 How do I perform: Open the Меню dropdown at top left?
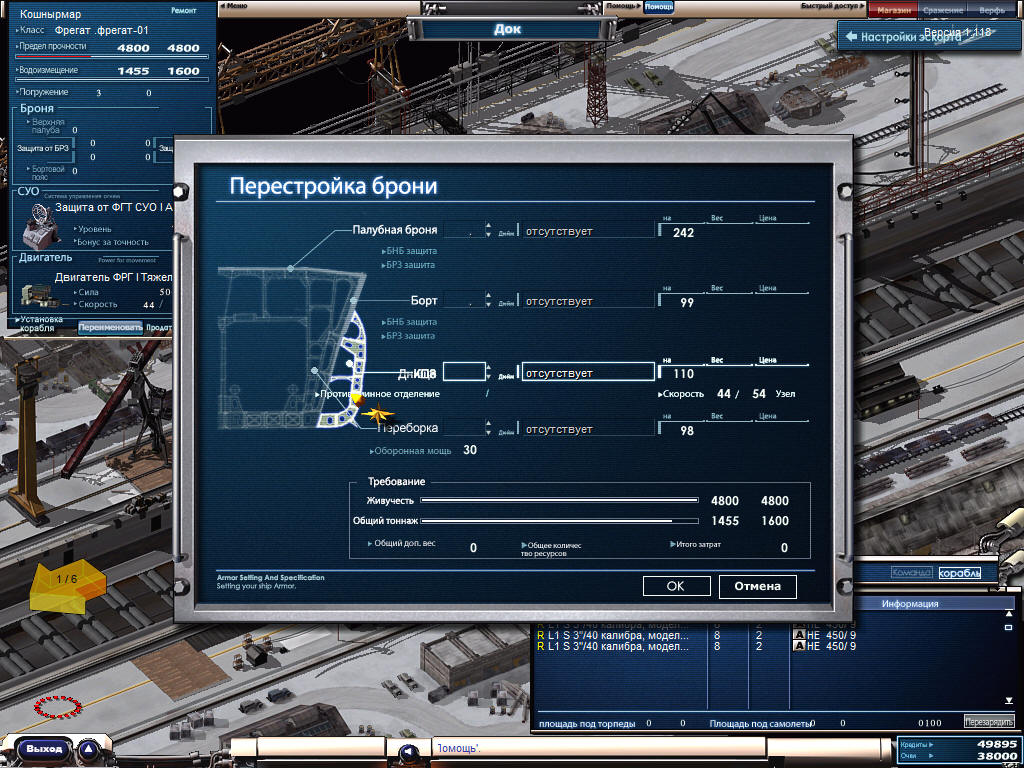[236, 6]
